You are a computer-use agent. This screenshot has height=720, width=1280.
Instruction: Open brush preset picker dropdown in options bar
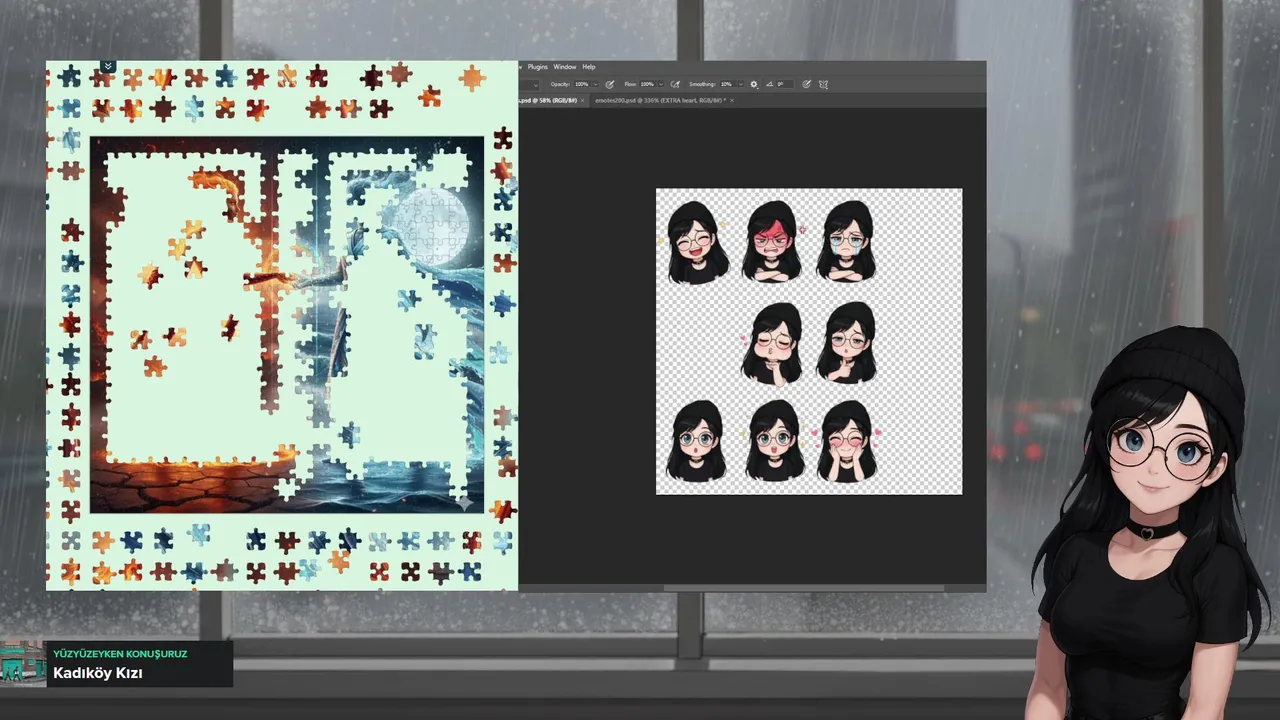tap(536, 85)
